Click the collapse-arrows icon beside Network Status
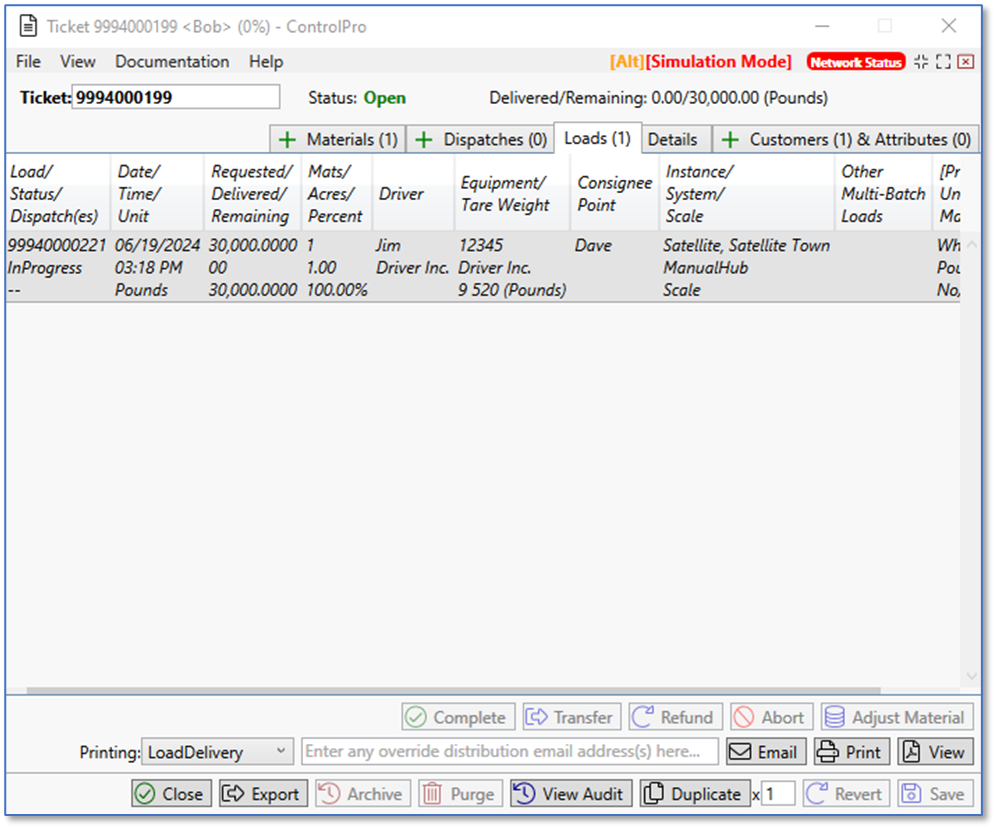 pos(921,62)
